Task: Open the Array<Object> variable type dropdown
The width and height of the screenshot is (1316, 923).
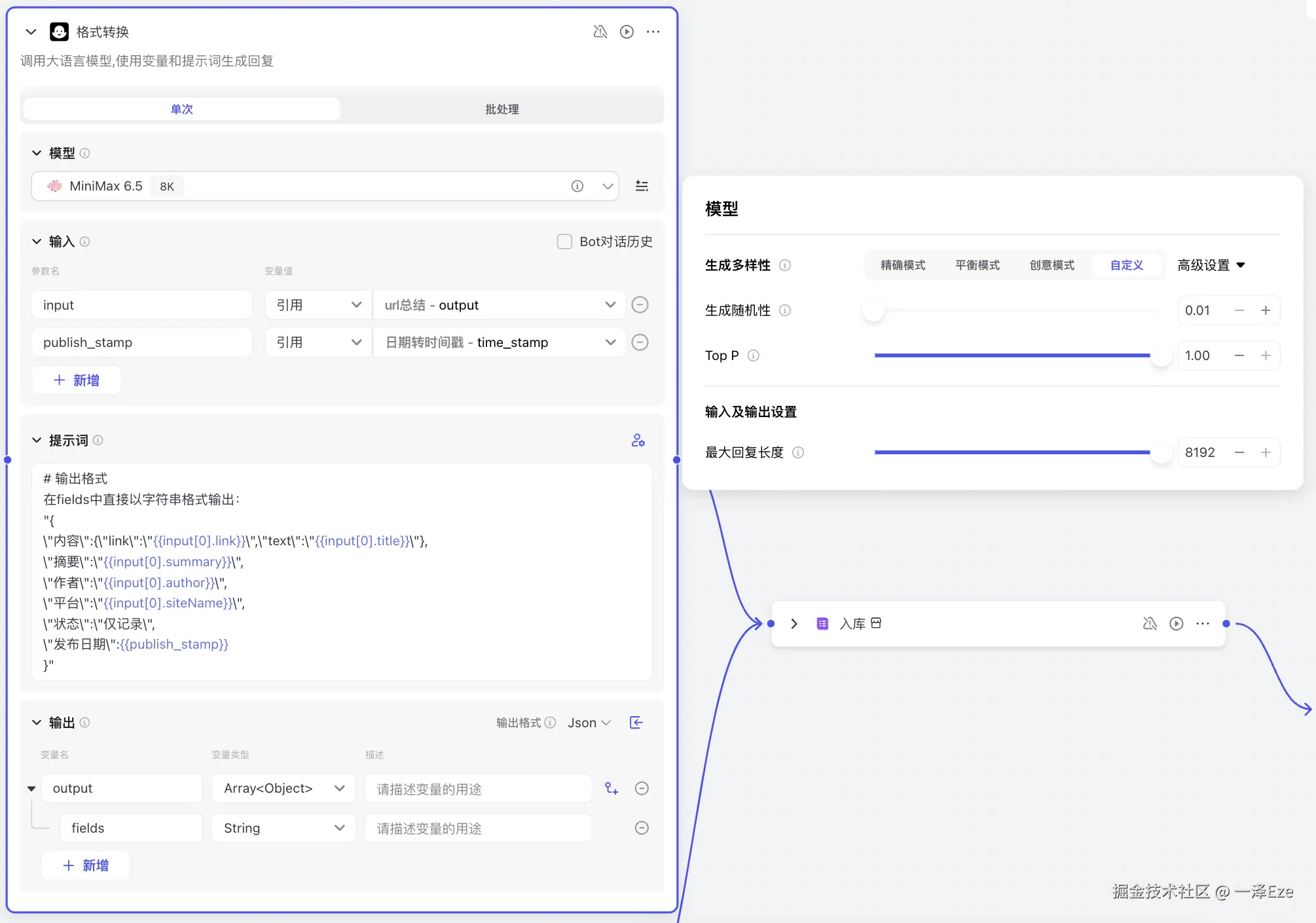Action: click(283, 789)
